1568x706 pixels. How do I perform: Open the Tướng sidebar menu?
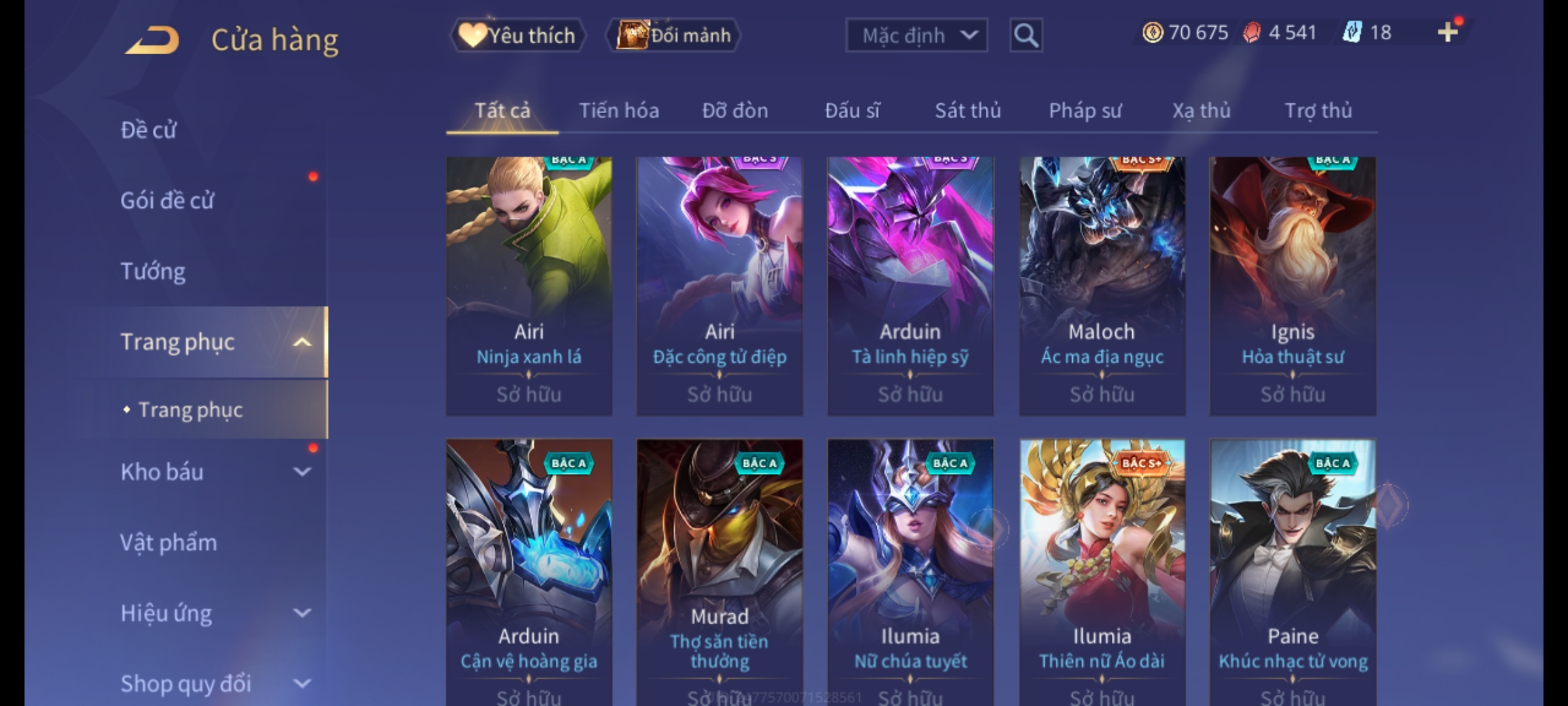point(153,271)
